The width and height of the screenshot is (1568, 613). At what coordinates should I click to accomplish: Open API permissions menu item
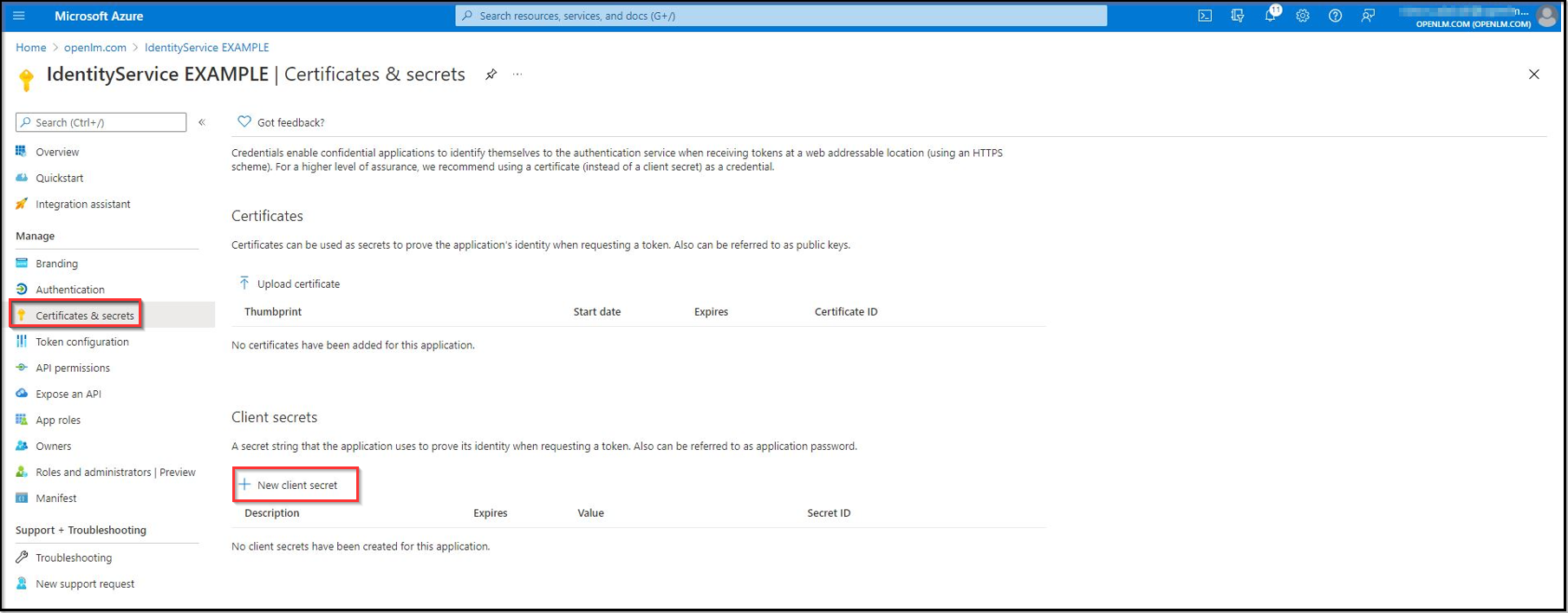[x=72, y=368]
